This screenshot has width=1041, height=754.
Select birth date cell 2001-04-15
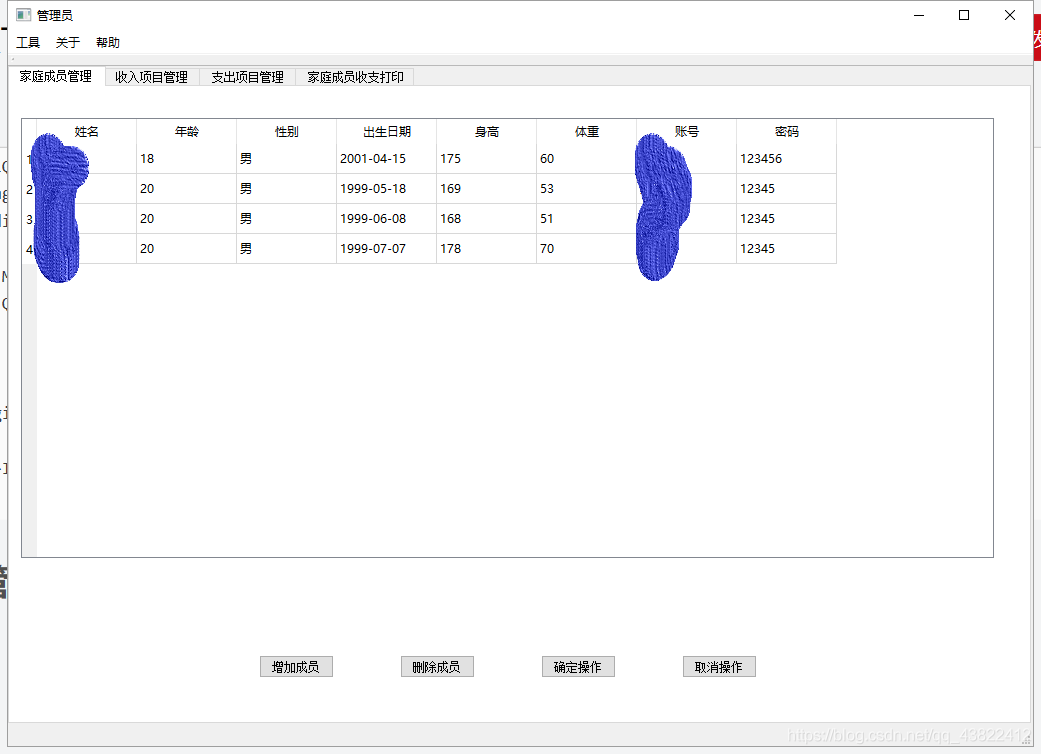tap(386, 159)
